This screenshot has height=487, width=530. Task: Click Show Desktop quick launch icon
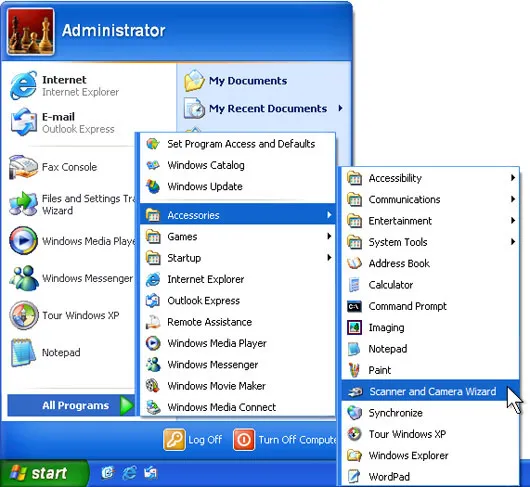[x=108, y=473]
